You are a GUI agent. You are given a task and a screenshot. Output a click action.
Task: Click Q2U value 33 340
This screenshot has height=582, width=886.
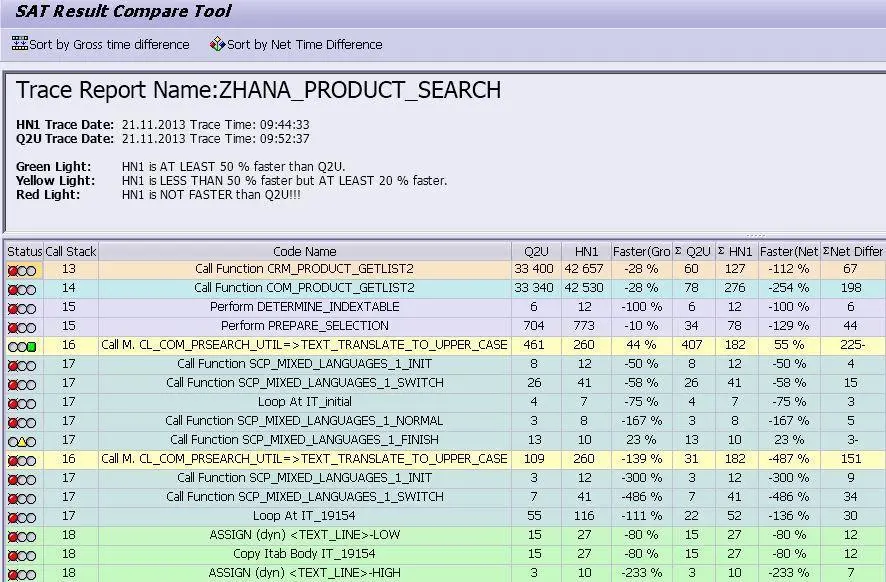[x=534, y=288]
